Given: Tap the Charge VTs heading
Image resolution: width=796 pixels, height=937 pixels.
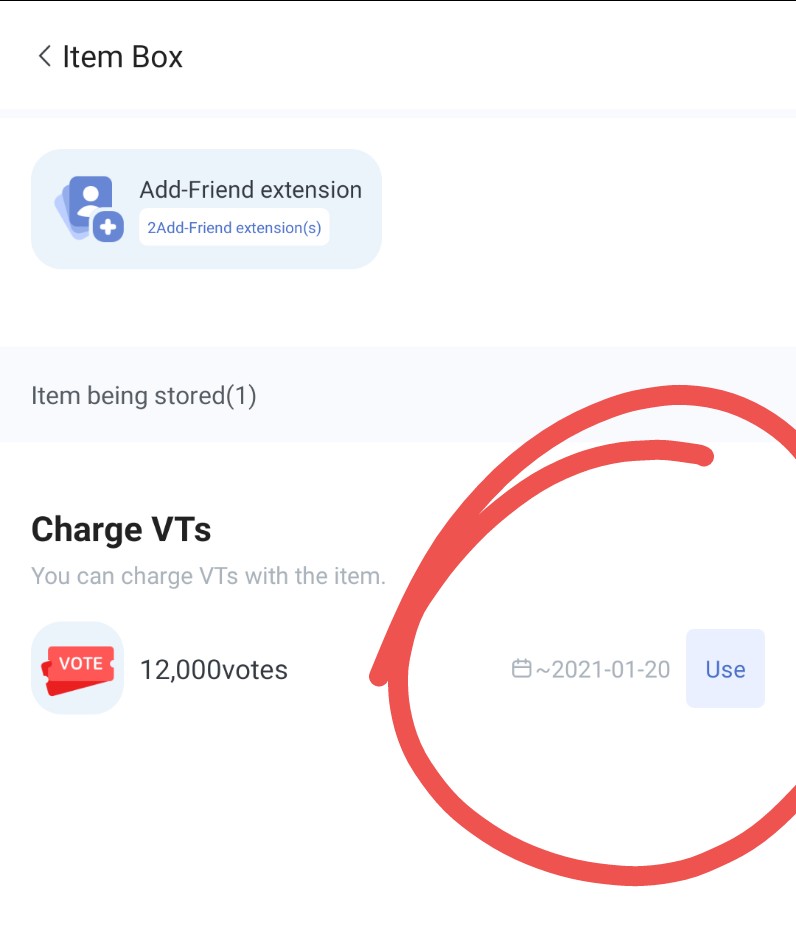Looking at the screenshot, I should tap(121, 529).
